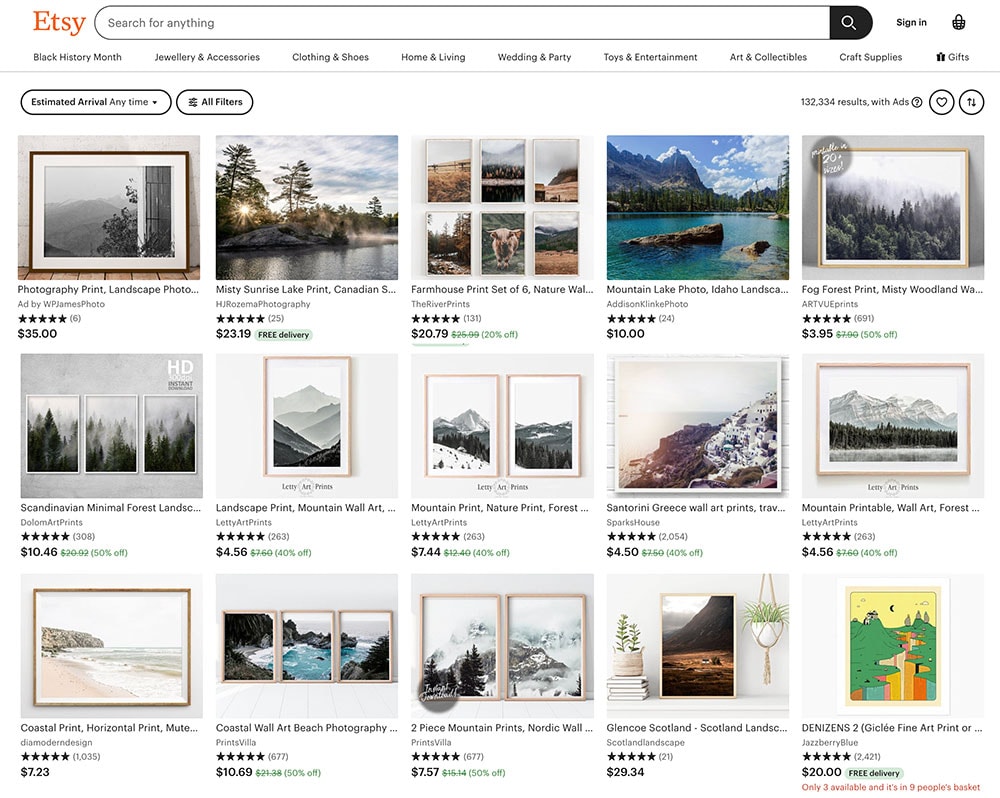Open Home & Living category
The height and width of the screenshot is (798, 1000).
433,57
